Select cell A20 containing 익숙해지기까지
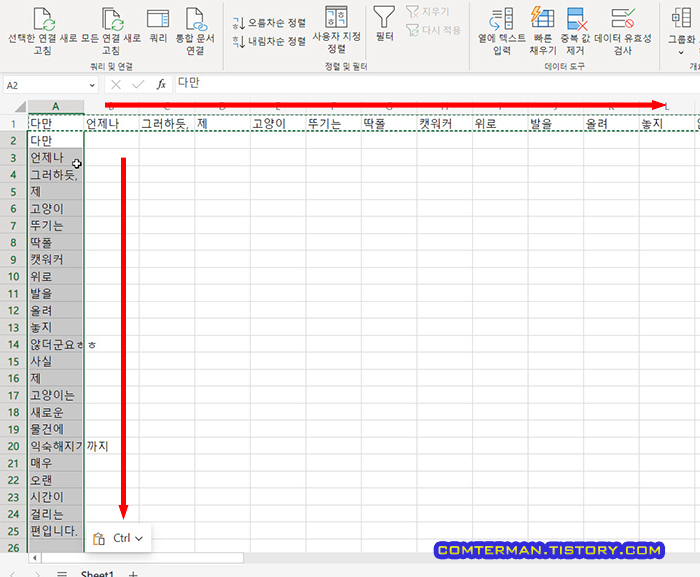This screenshot has height=577, width=700. [56, 446]
